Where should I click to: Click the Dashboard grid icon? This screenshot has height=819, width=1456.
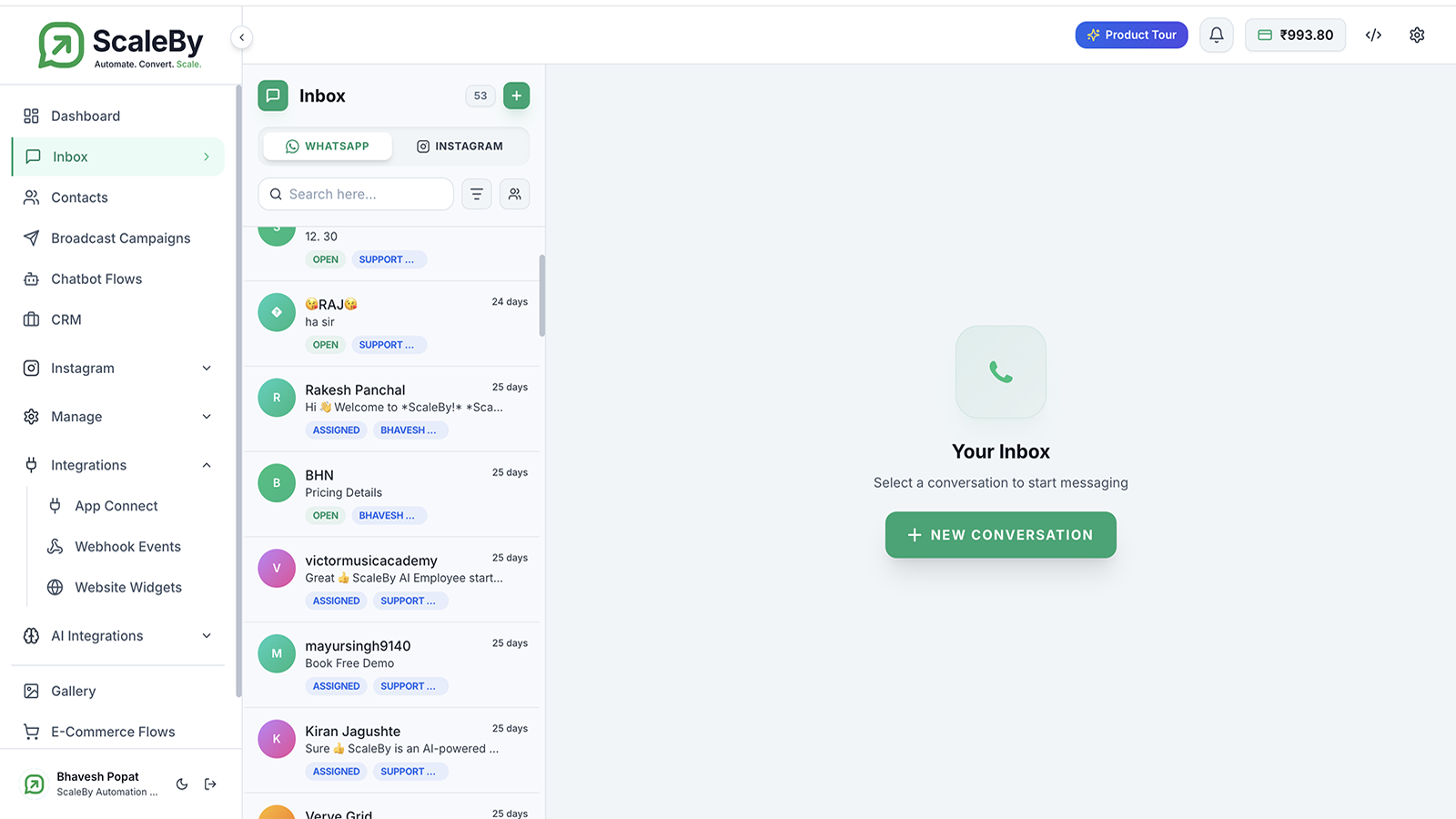(x=32, y=116)
